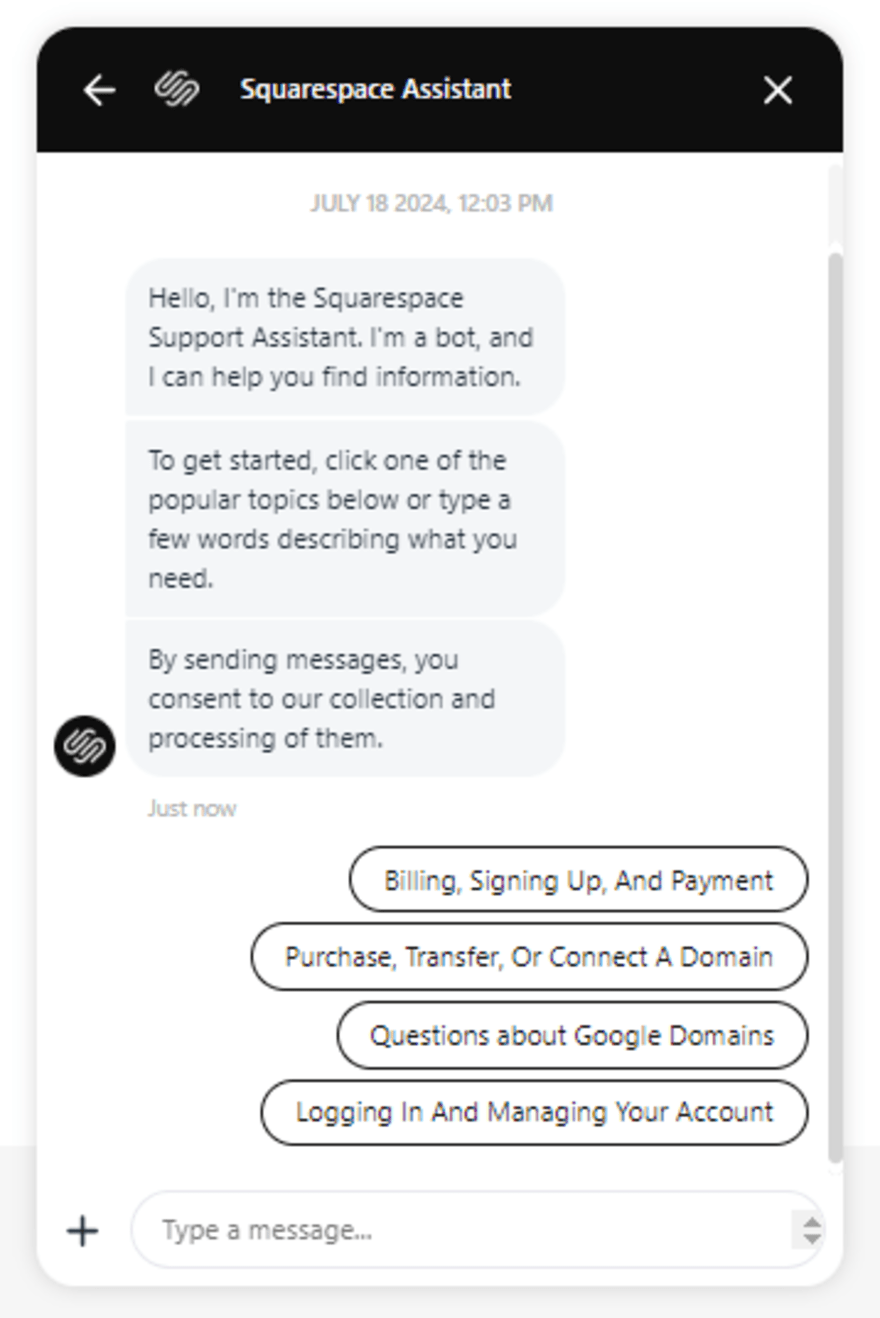Select the Just now label under the messages
Viewport: 880px width, 1318px height.
pyautogui.click(x=192, y=808)
